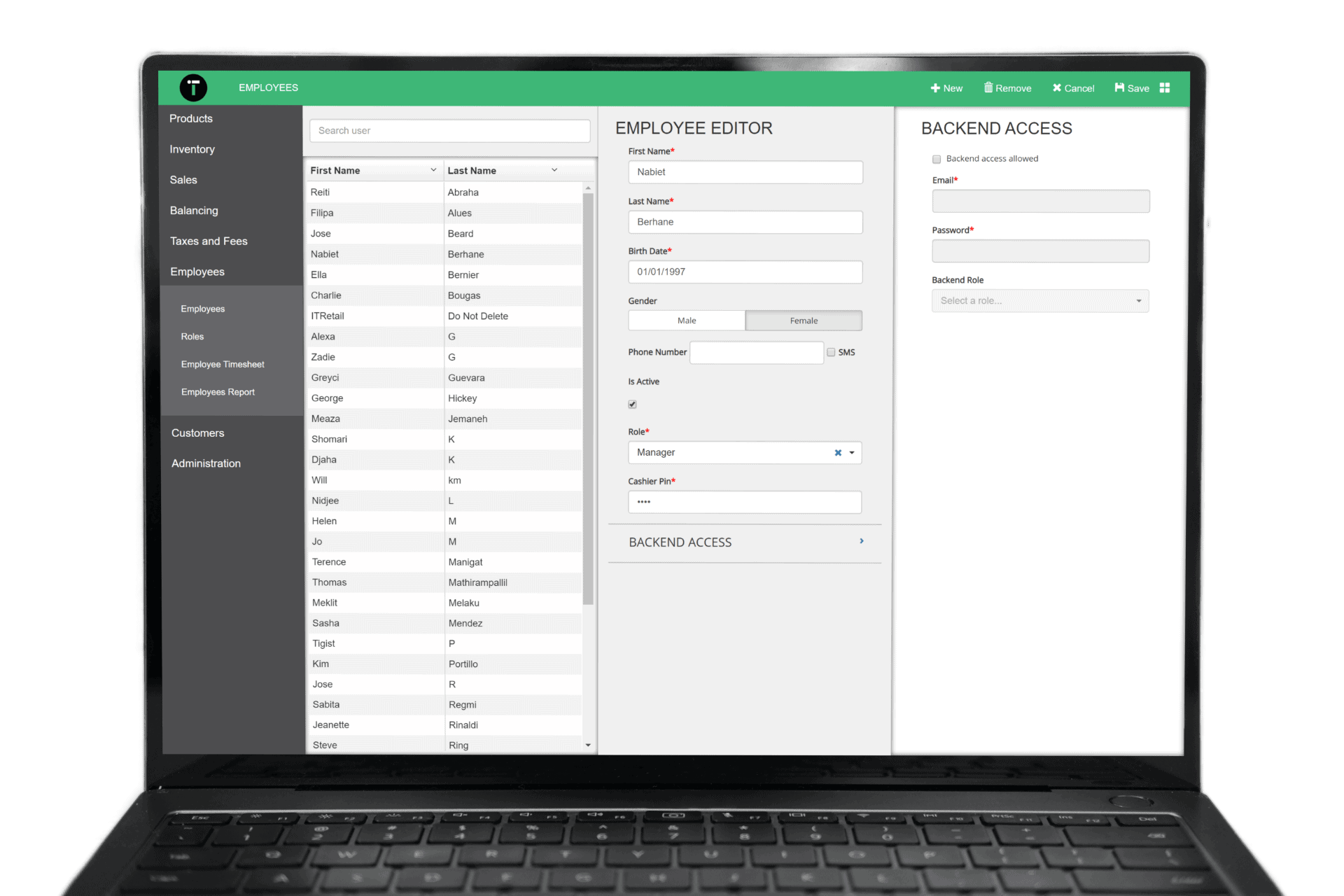Clear the Manager role selection
1344x896 pixels.
(838, 453)
